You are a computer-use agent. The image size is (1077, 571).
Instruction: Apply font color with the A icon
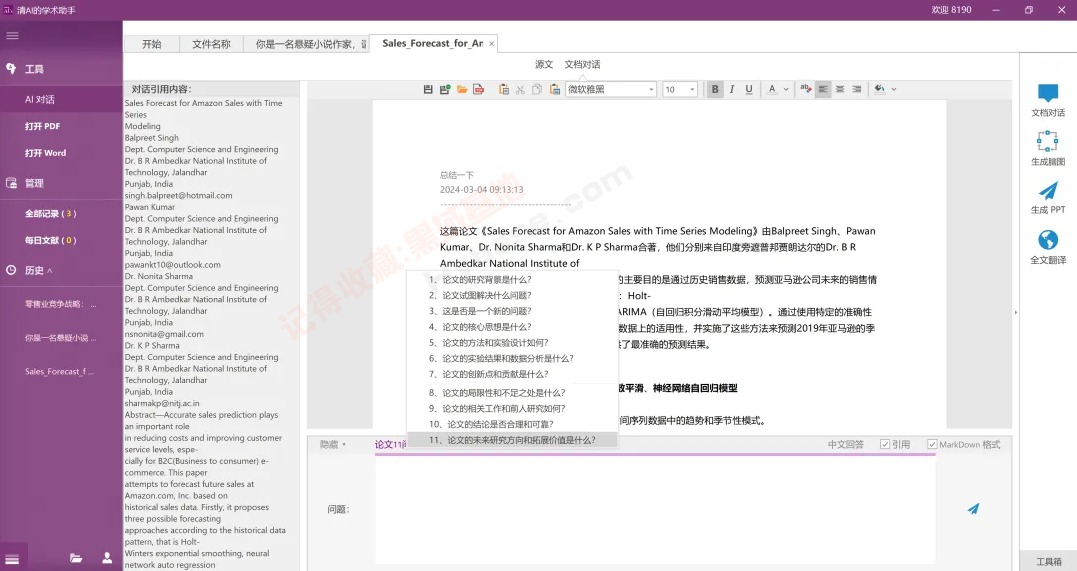(772, 89)
